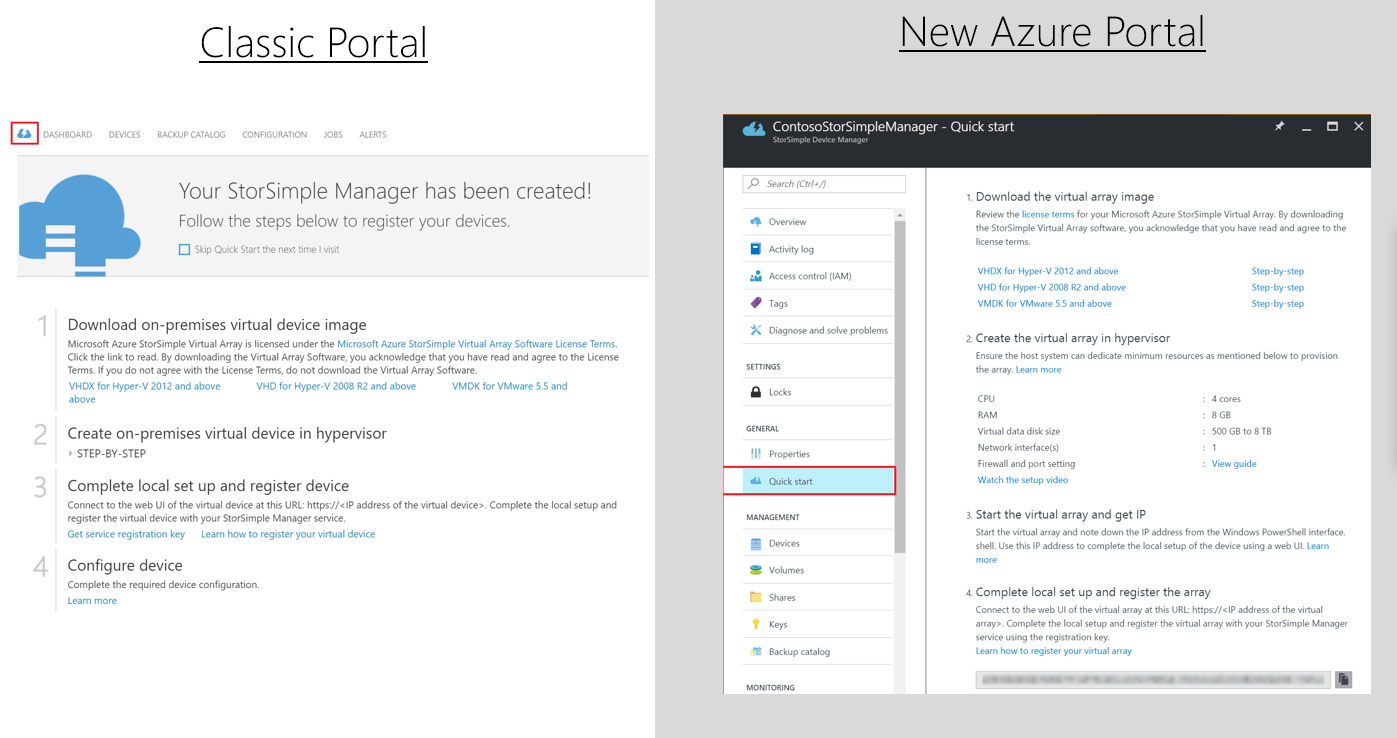
Task: Click the sidebar Search input field
Action: (825, 184)
